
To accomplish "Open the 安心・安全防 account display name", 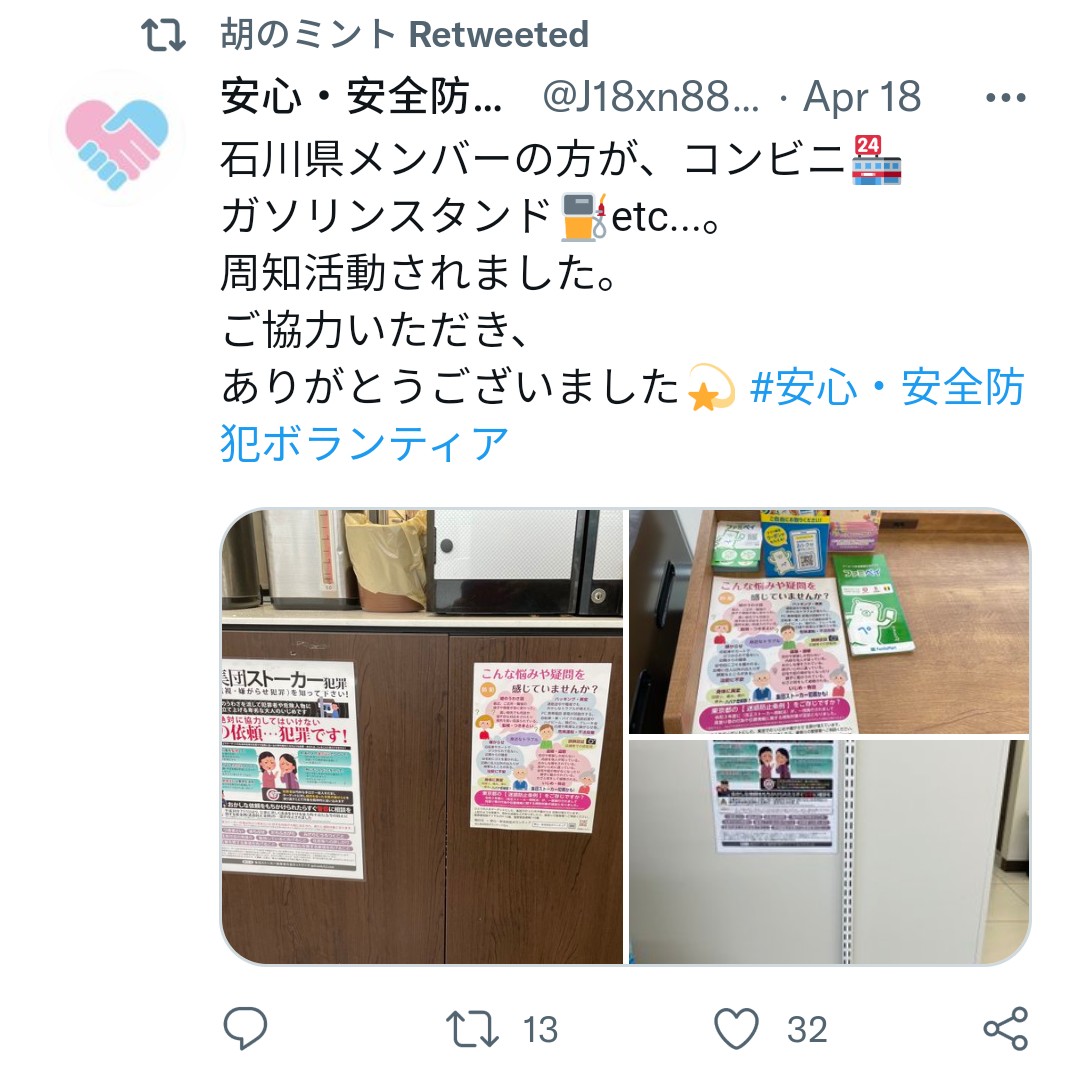I will click(361, 96).
